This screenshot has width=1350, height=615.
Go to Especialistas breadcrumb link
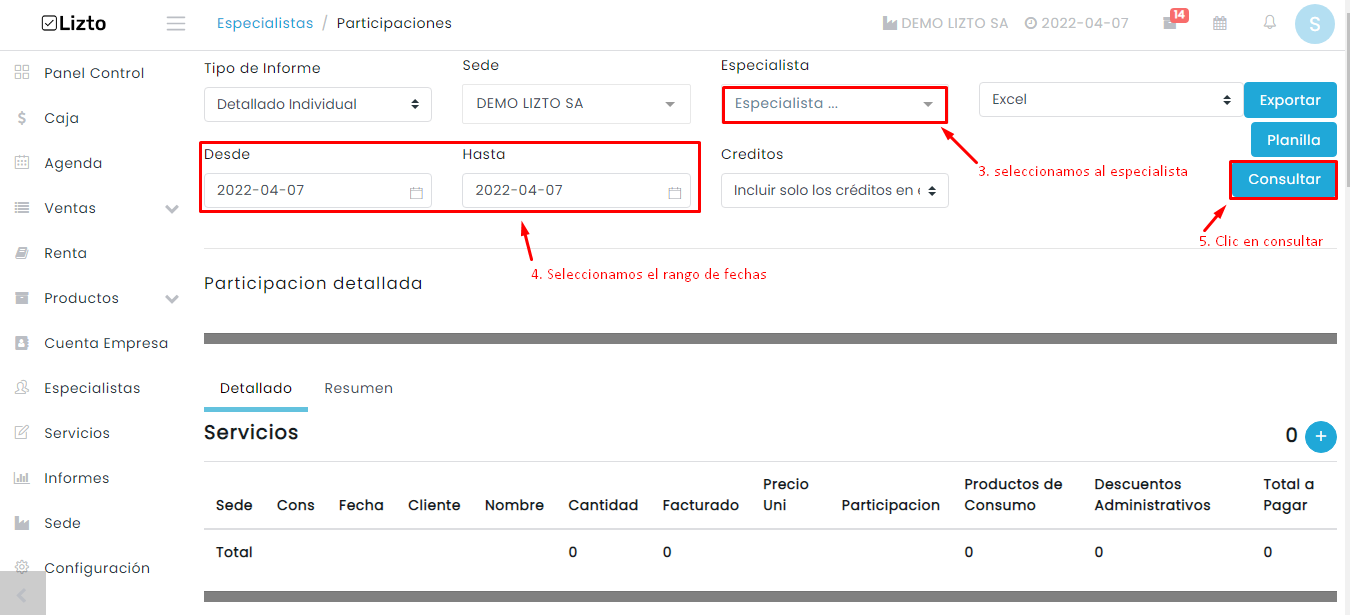point(265,23)
